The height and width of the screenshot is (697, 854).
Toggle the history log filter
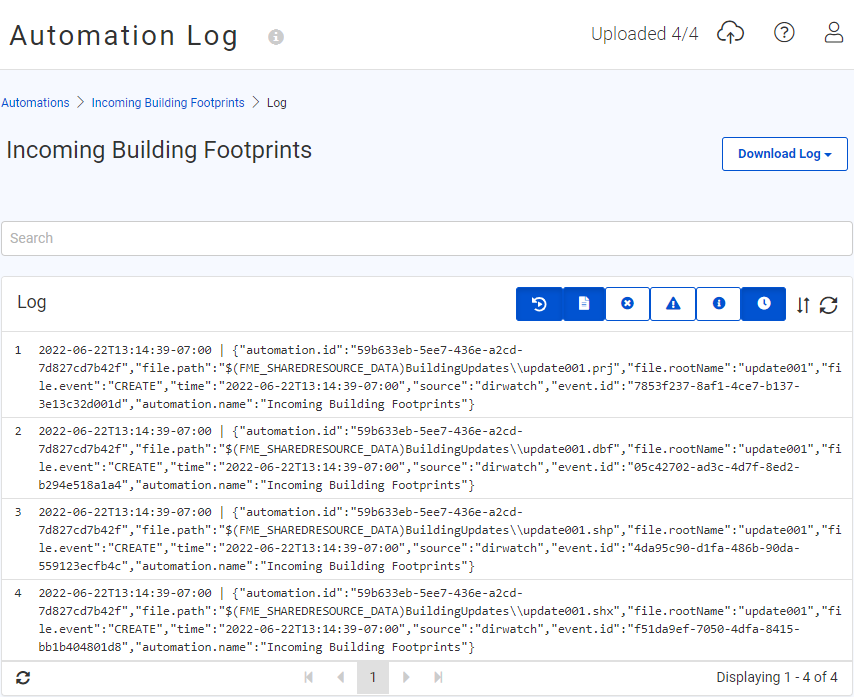539,304
